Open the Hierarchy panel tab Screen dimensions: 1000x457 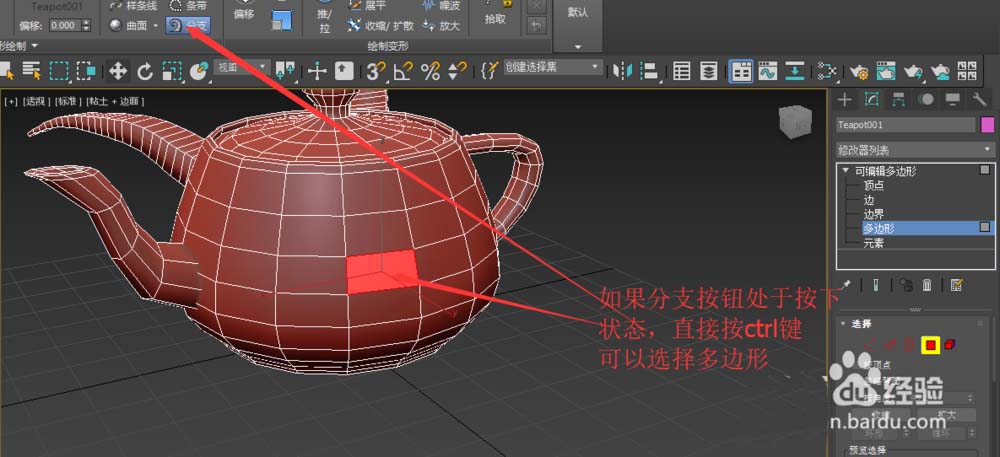point(898,99)
